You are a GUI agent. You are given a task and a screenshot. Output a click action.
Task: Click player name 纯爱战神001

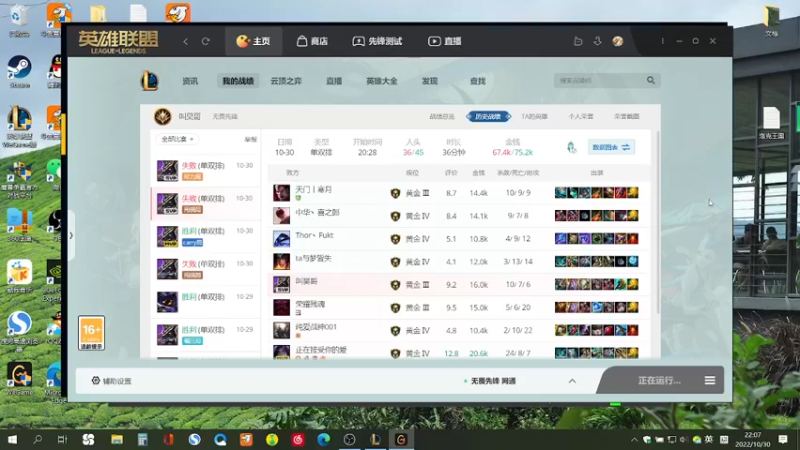[316, 327]
